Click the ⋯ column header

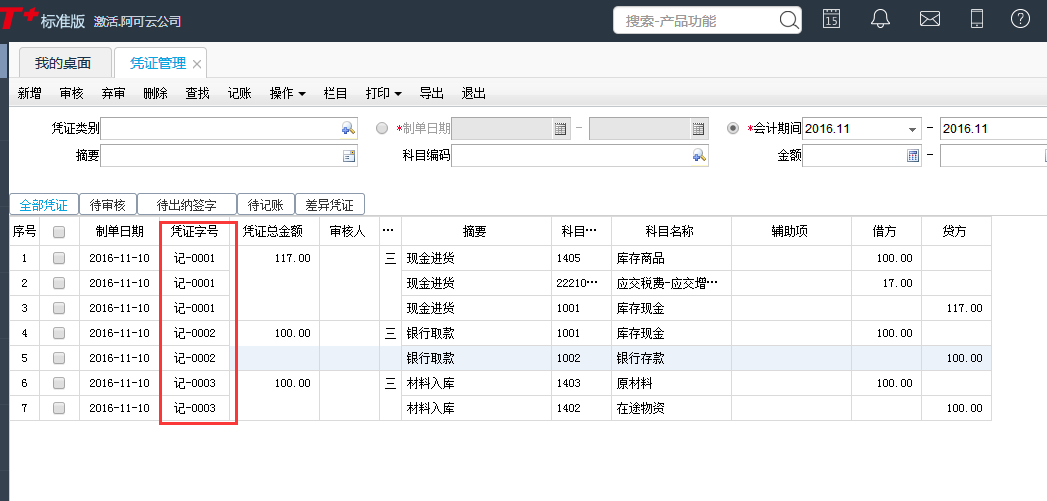(x=388, y=231)
